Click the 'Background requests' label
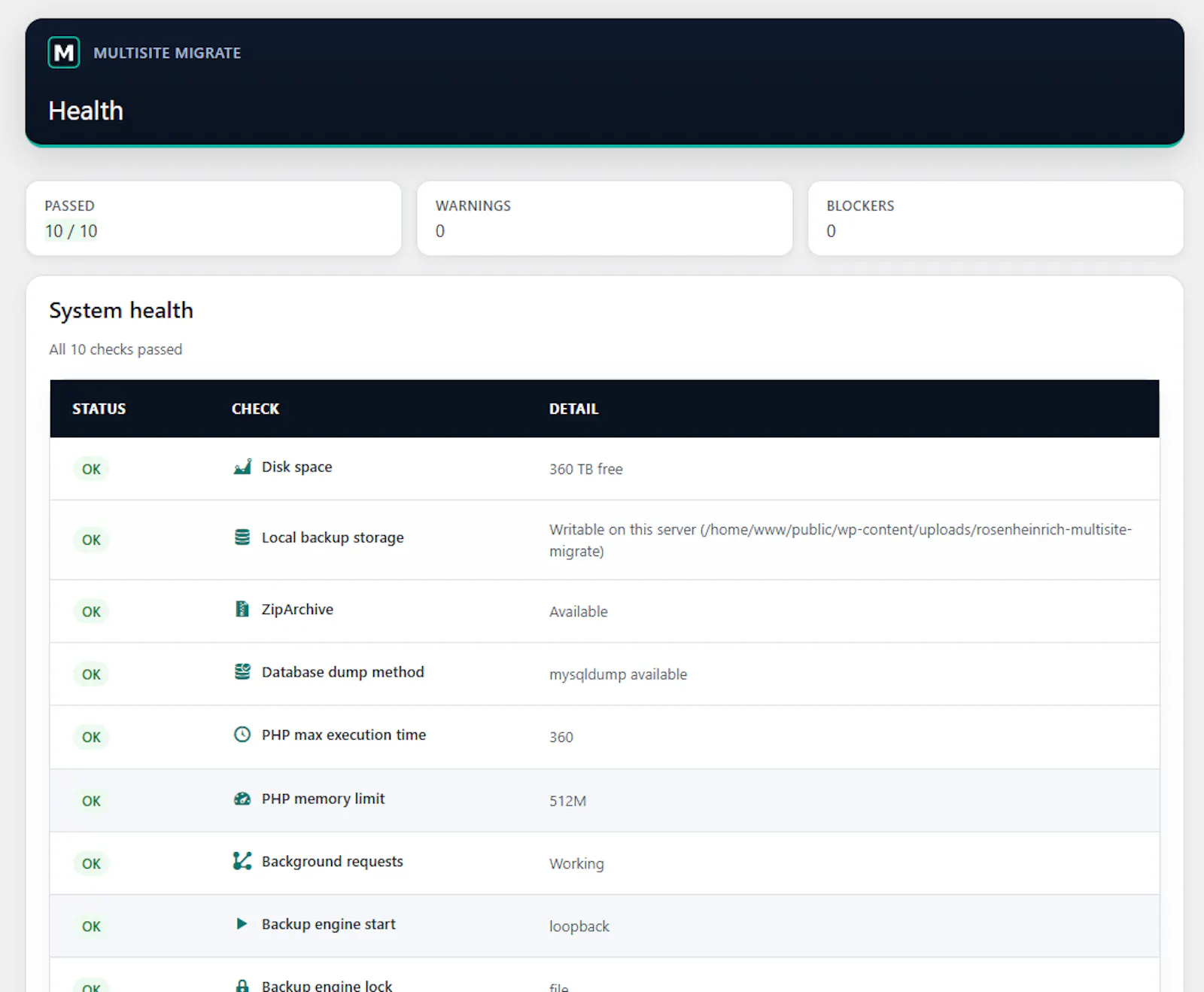The image size is (1204, 992). tap(333, 861)
